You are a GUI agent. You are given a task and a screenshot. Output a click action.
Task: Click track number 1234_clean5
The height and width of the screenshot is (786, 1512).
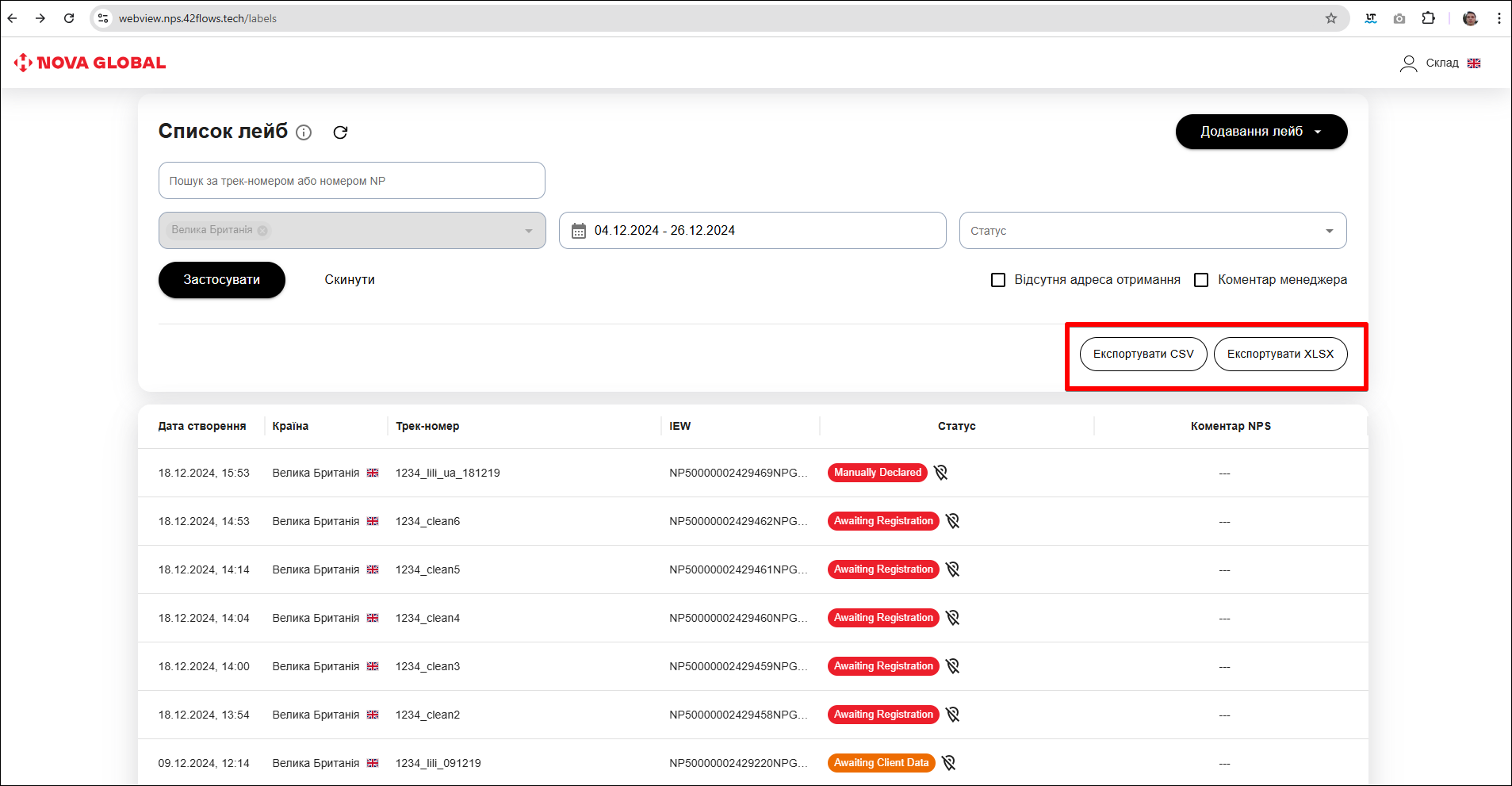click(428, 569)
